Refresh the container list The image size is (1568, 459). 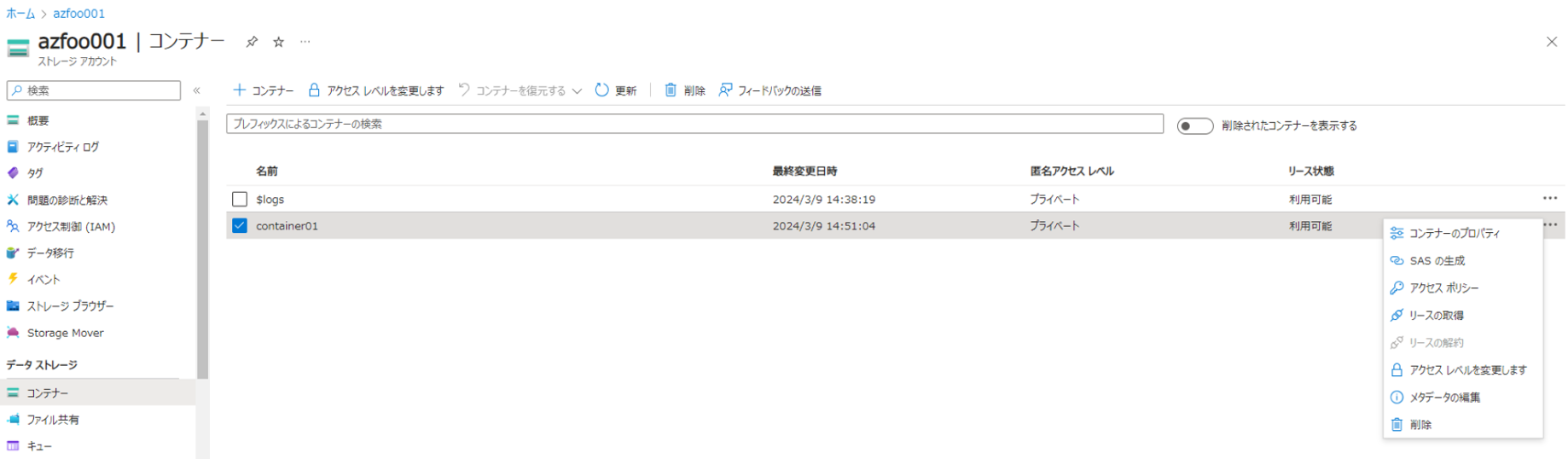[615, 90]
